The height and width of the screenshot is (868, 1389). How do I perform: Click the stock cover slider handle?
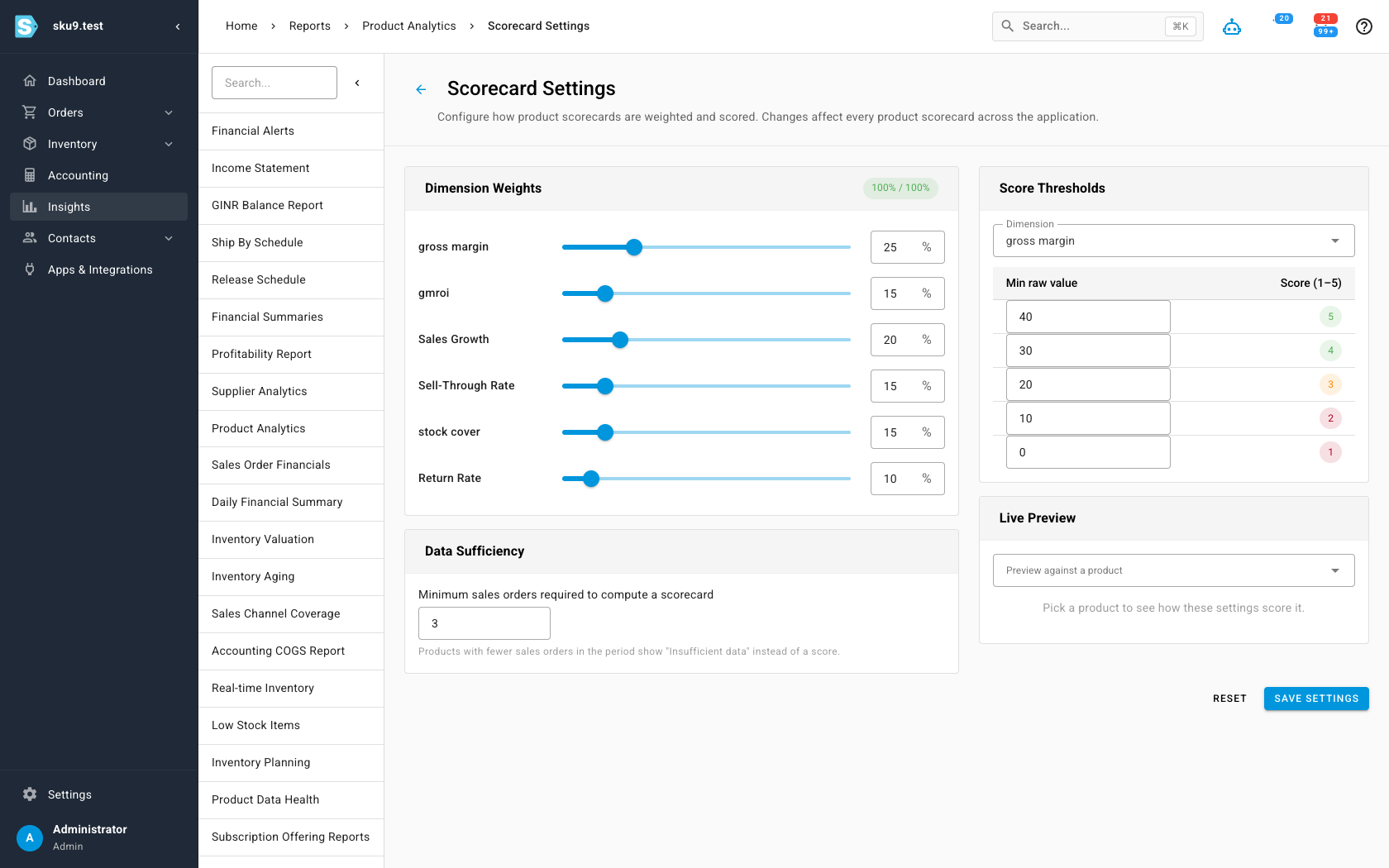coord(605,432)
